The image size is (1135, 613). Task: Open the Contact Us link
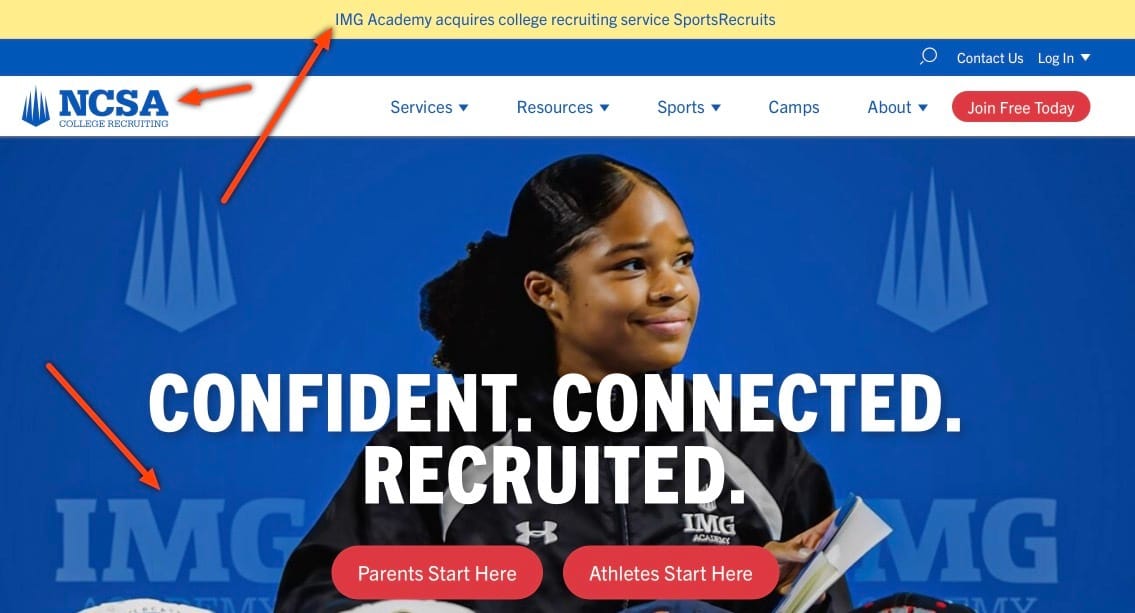pyautogui.click(x=990, y=58)
